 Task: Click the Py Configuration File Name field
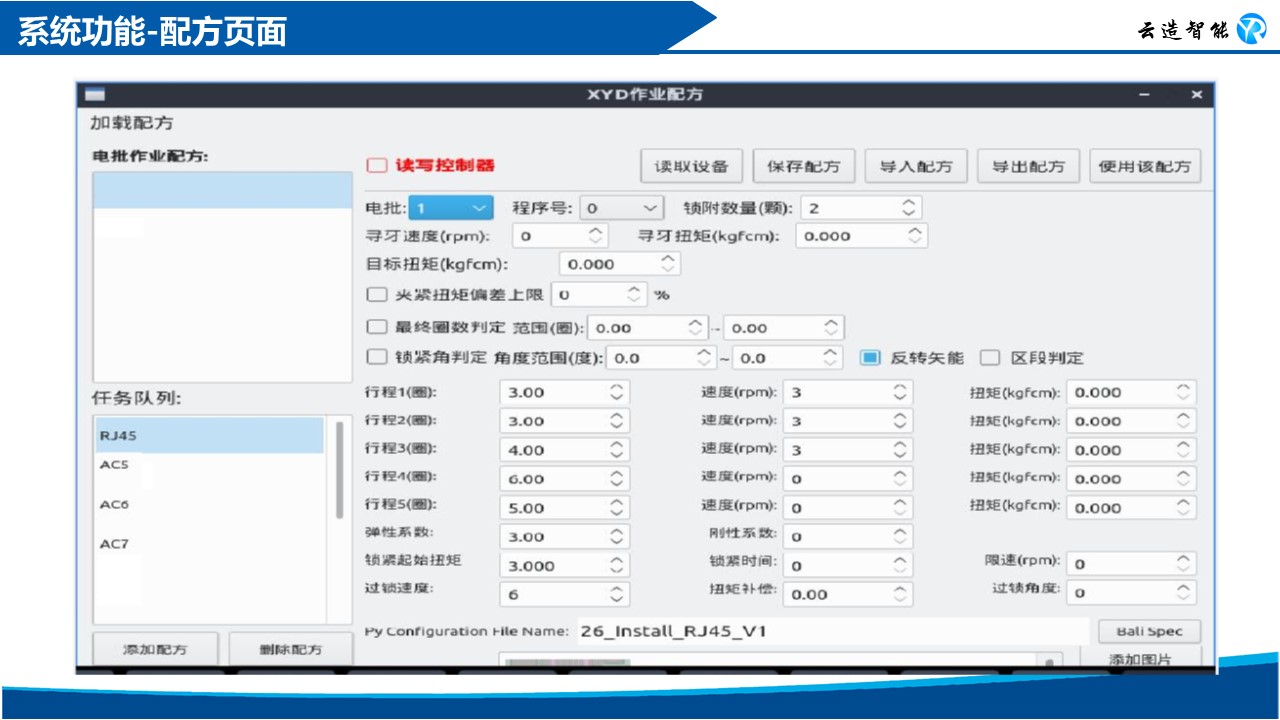pyautogui.click(x=830, y=631)
